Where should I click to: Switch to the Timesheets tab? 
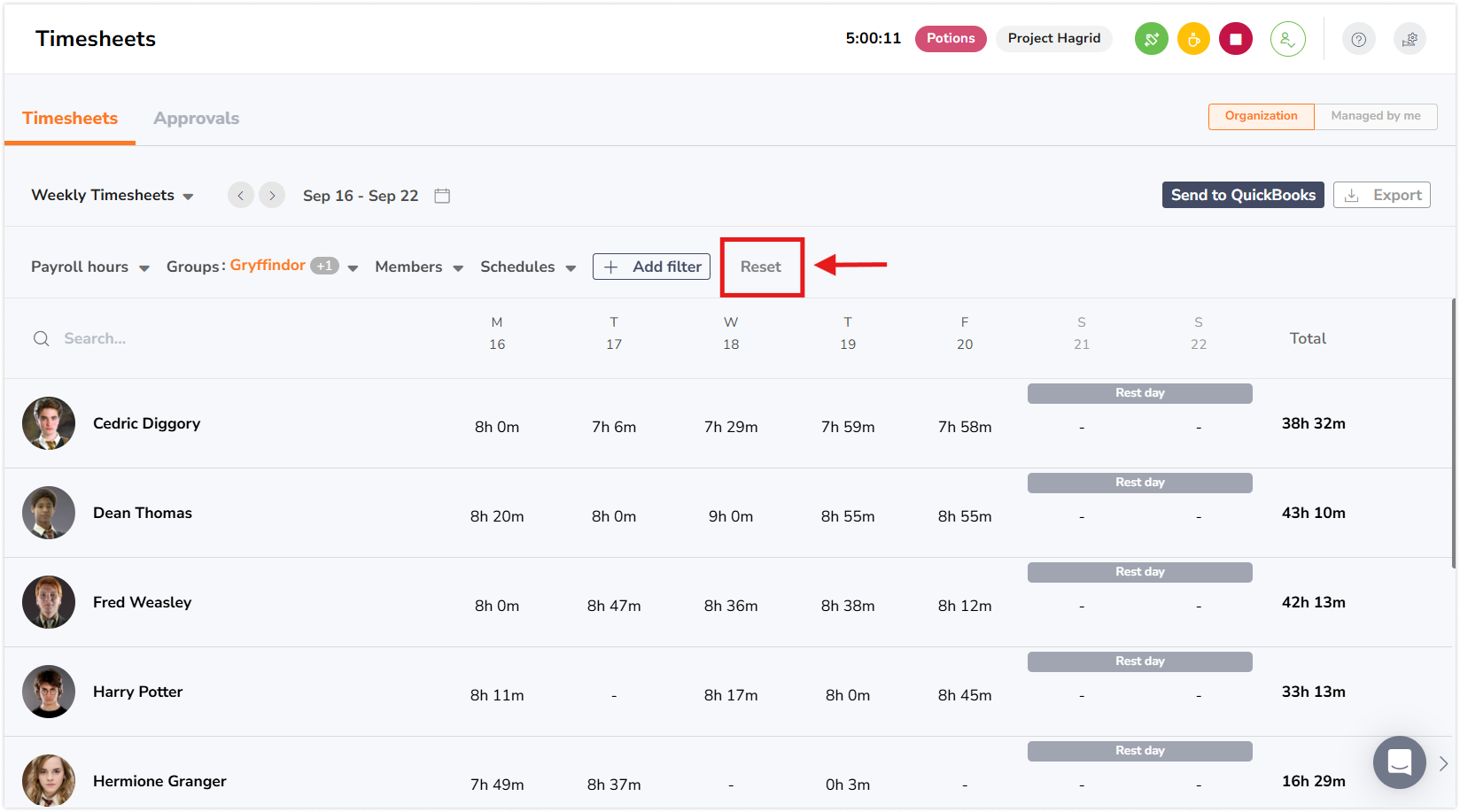pyautogui.click(x=70, y=118)
